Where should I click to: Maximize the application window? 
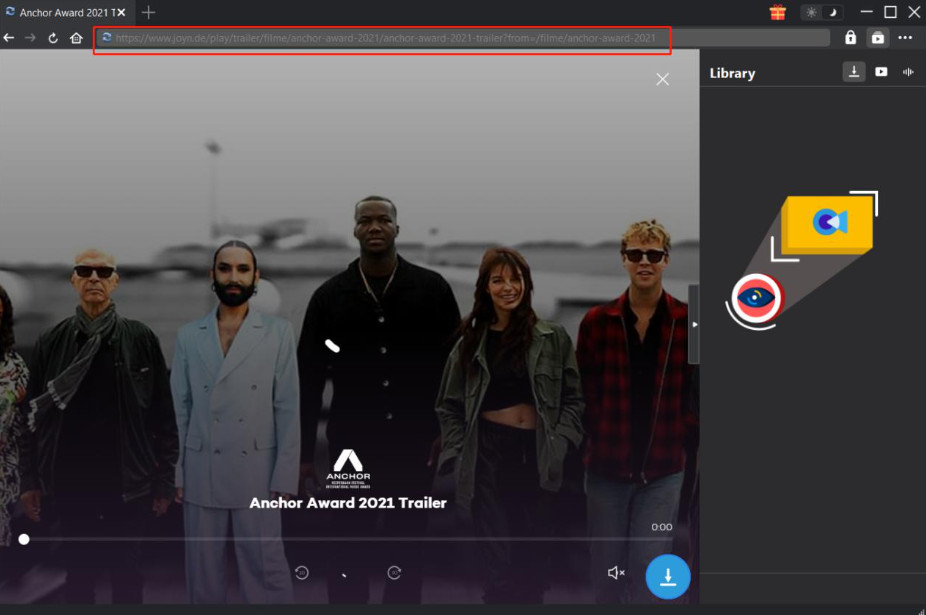891,12
